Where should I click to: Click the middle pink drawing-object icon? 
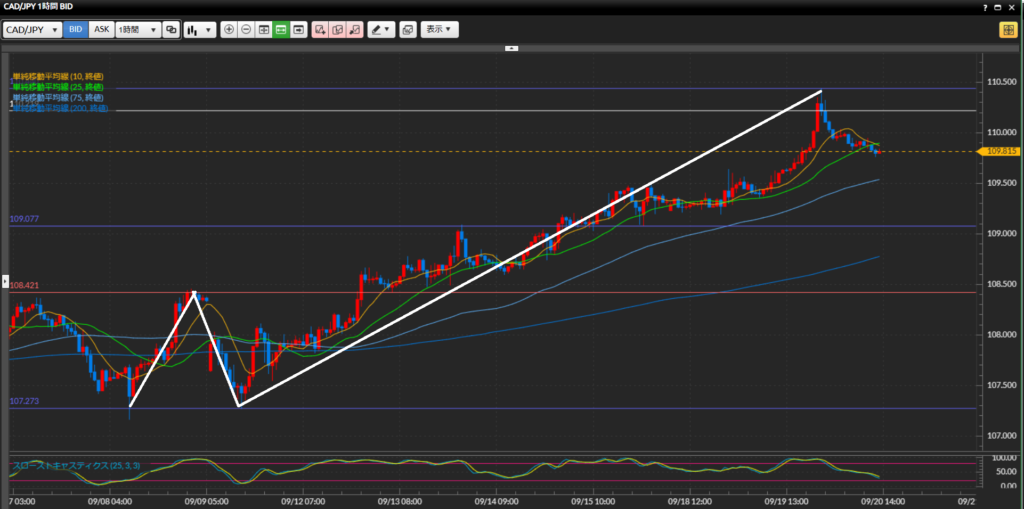(337, 30)
